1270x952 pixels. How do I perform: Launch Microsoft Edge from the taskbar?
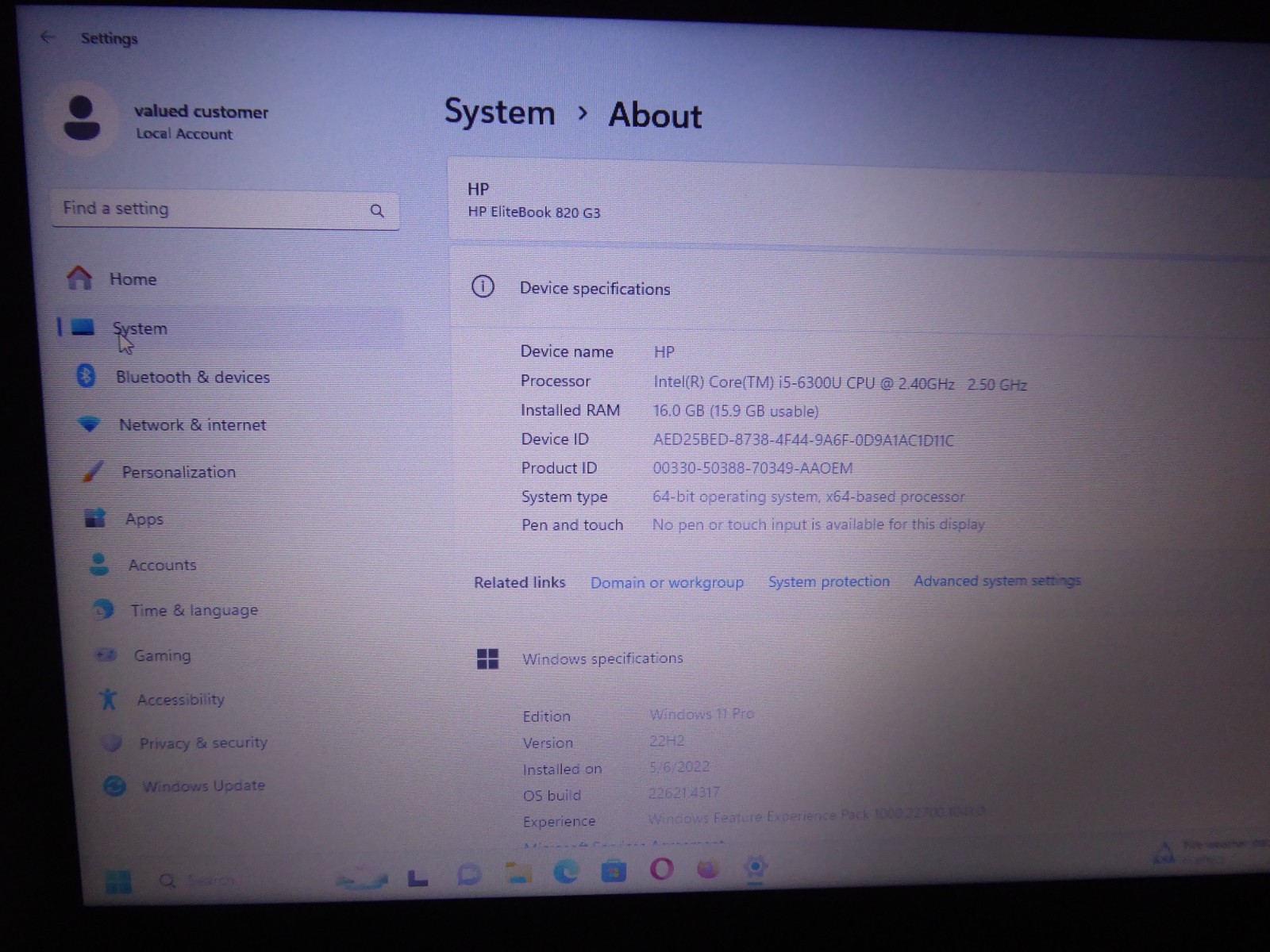coord(566,872)
